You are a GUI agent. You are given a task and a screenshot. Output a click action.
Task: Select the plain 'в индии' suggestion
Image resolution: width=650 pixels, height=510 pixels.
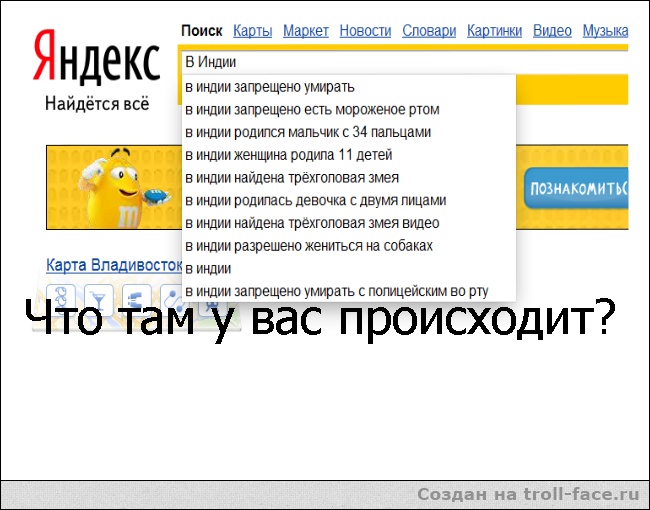click(349, 269)
